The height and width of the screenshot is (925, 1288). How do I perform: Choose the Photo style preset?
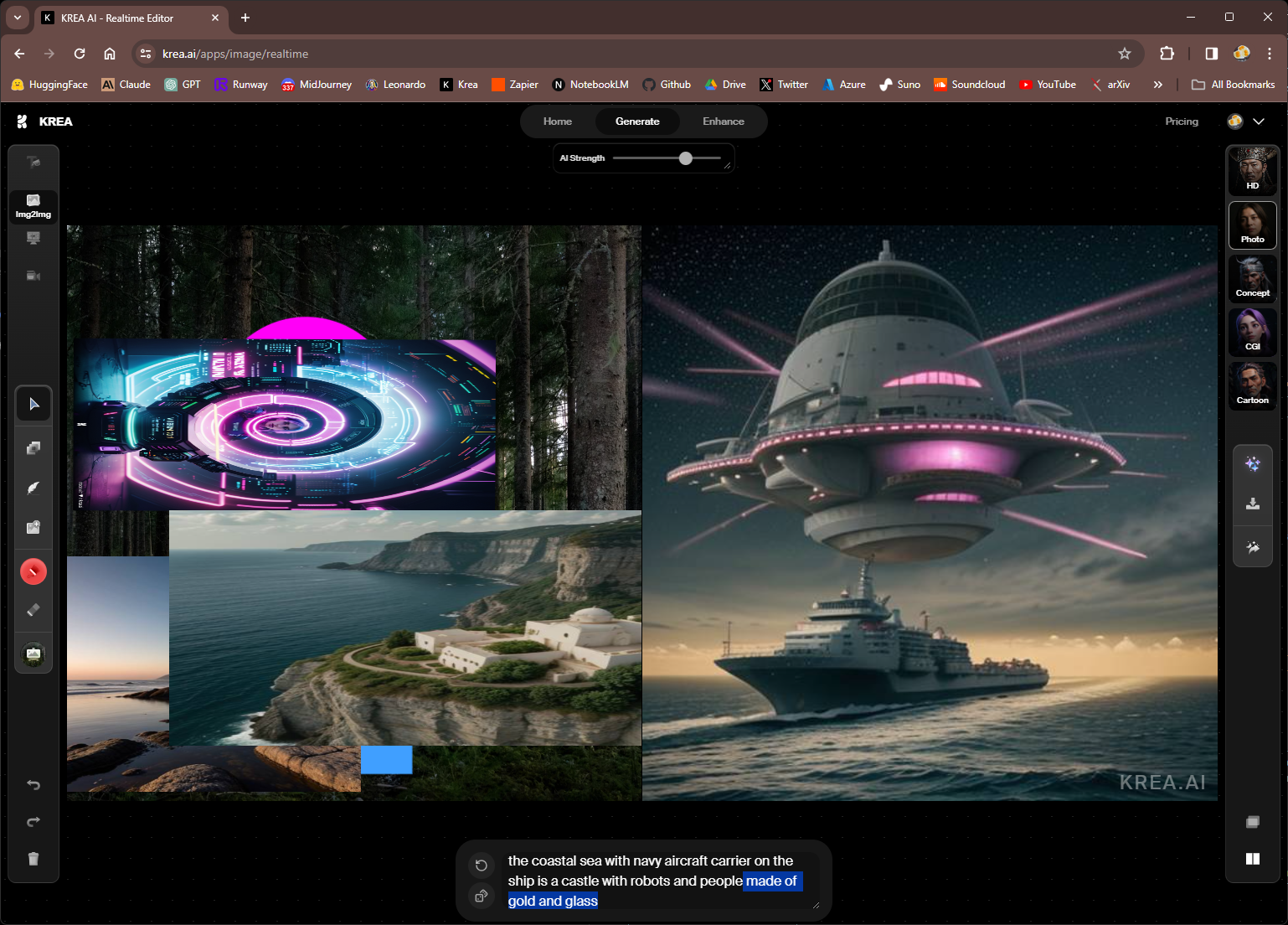pos(1253,225)
